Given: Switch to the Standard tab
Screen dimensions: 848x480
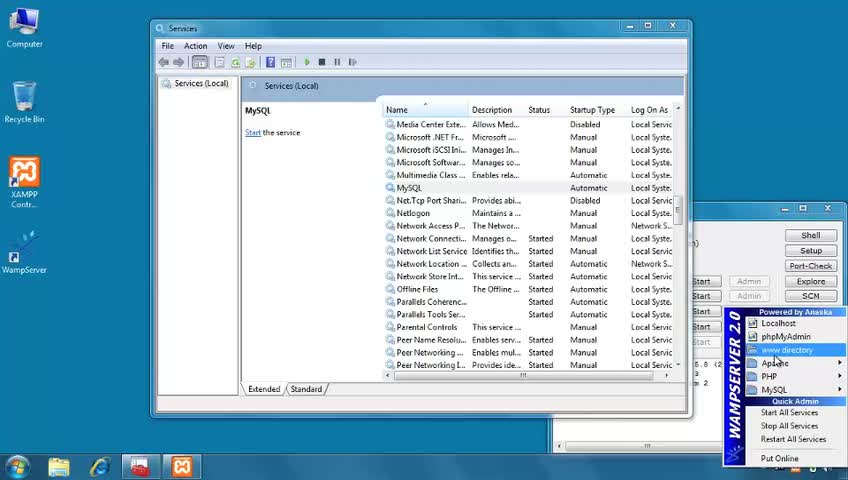Looking at the screenshot, I should [306, 389].
